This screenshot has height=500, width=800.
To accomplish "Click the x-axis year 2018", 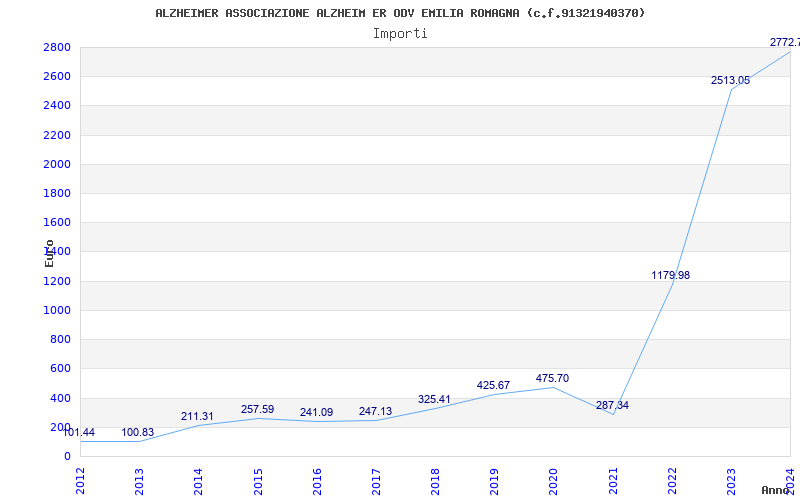I will (x=435, y=481).
